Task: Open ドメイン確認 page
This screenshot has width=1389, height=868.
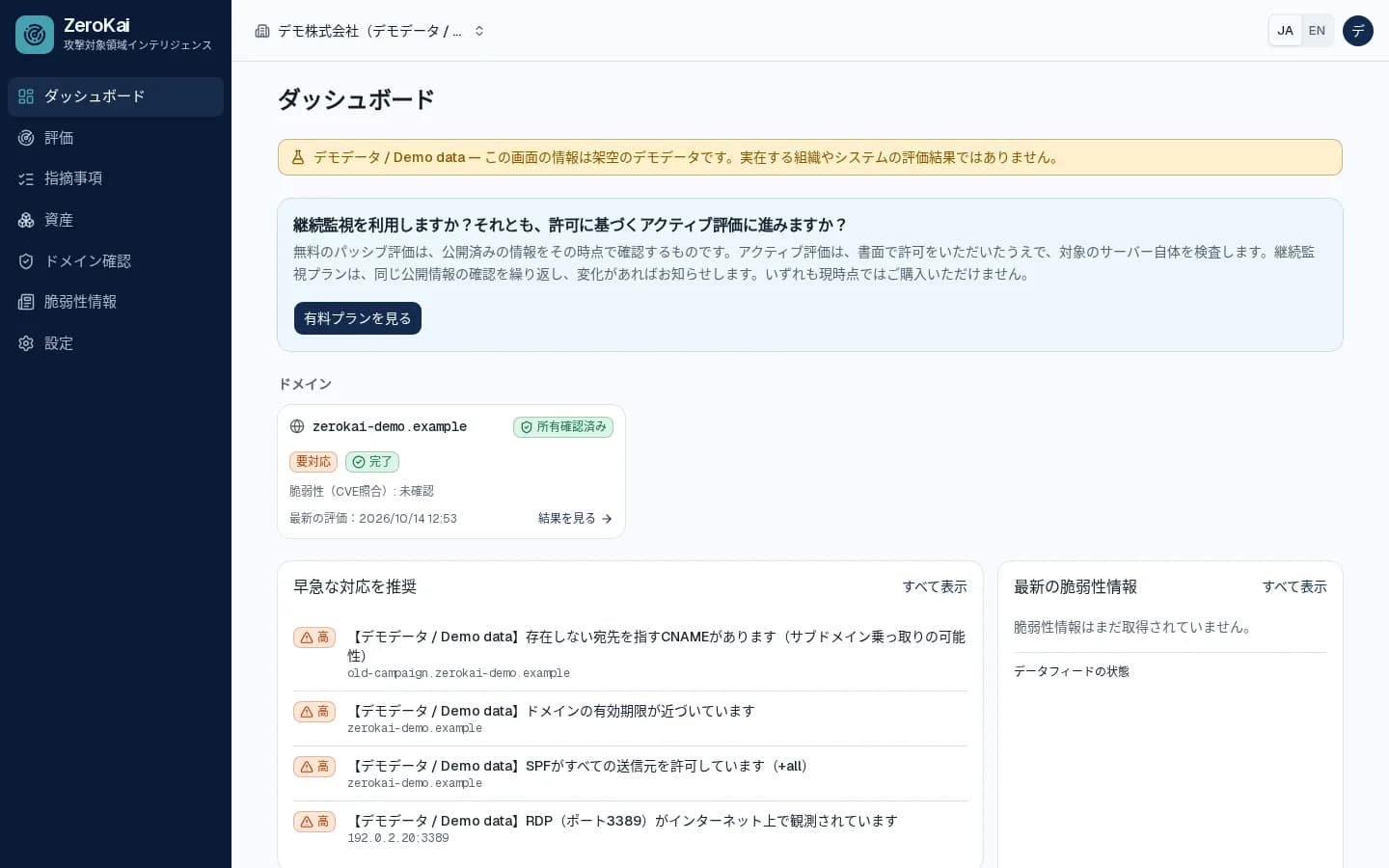Action: 116,261
